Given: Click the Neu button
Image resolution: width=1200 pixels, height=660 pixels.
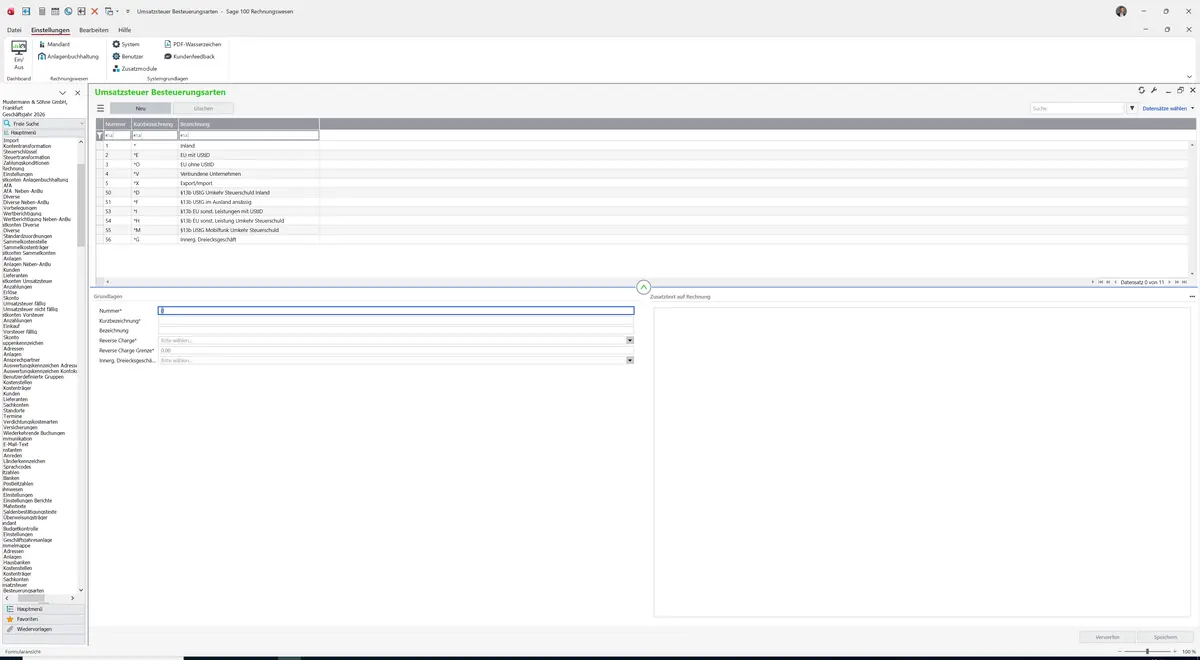Looking at the screenshot, I should tap(141, 108).
